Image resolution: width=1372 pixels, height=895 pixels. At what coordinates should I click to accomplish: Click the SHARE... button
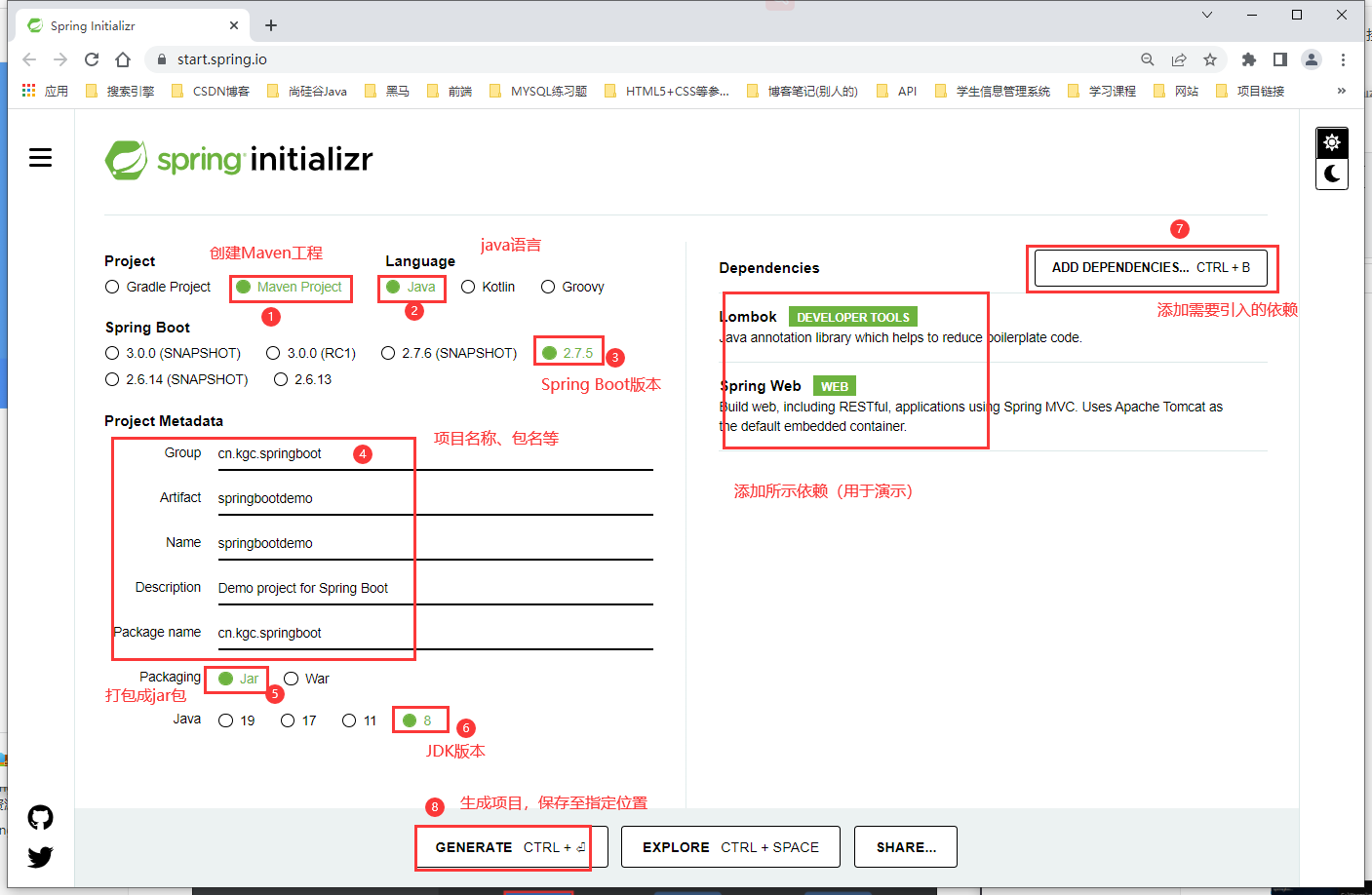pyautogui.click(x=906, y=847)
